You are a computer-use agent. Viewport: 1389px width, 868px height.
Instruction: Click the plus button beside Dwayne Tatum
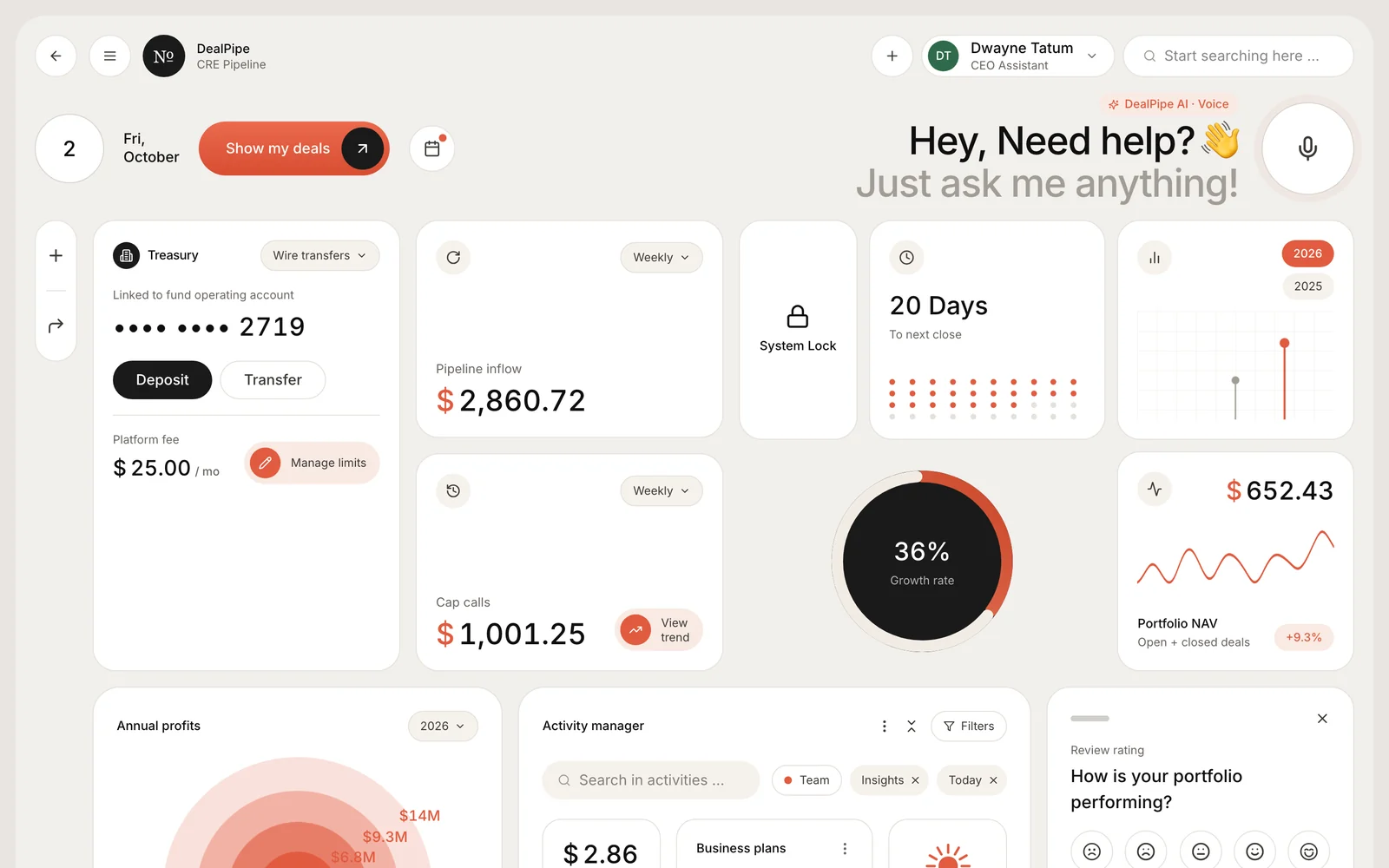[892, 56]
